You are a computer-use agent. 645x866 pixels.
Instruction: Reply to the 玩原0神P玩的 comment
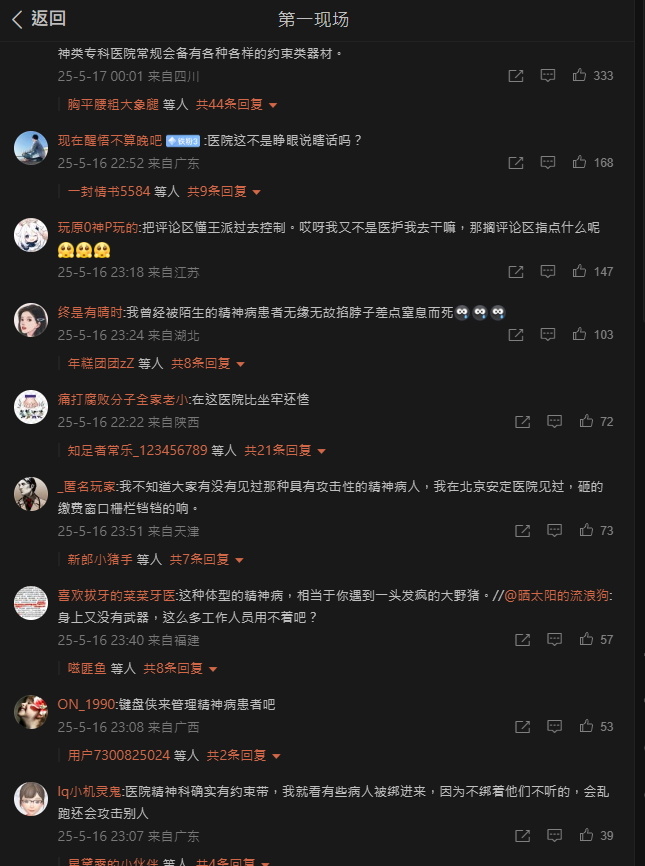pyautogui.click(x=547, y=271)
